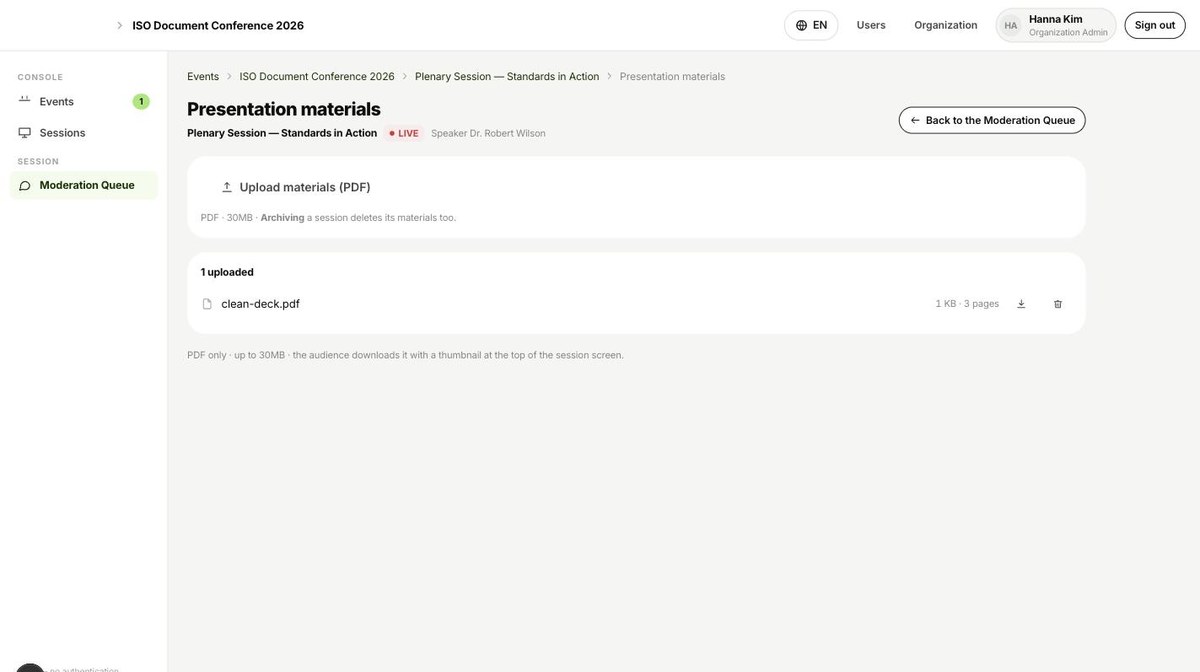Screen dimensions: 1200x672
Task: Click the clean-deck.pdf file name
Action: [260, 304]
